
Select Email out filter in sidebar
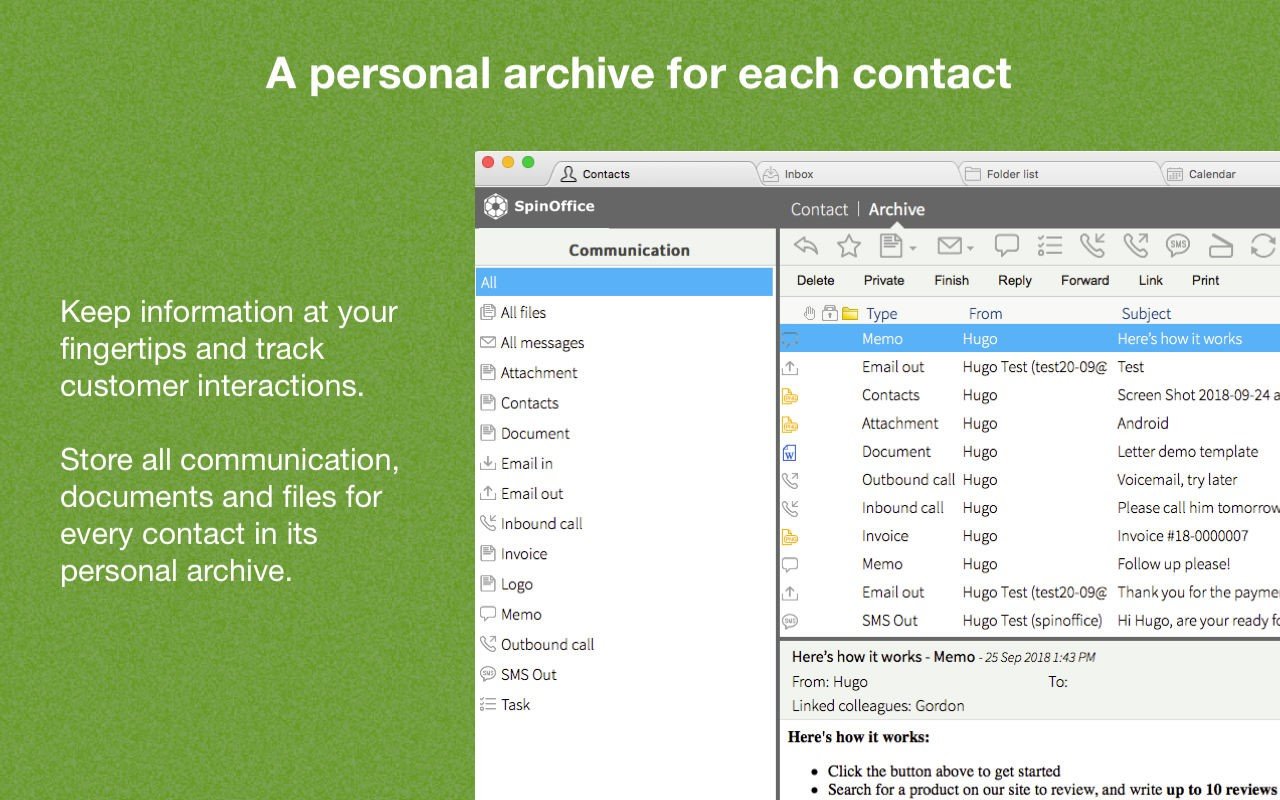(x=624, y=493)
